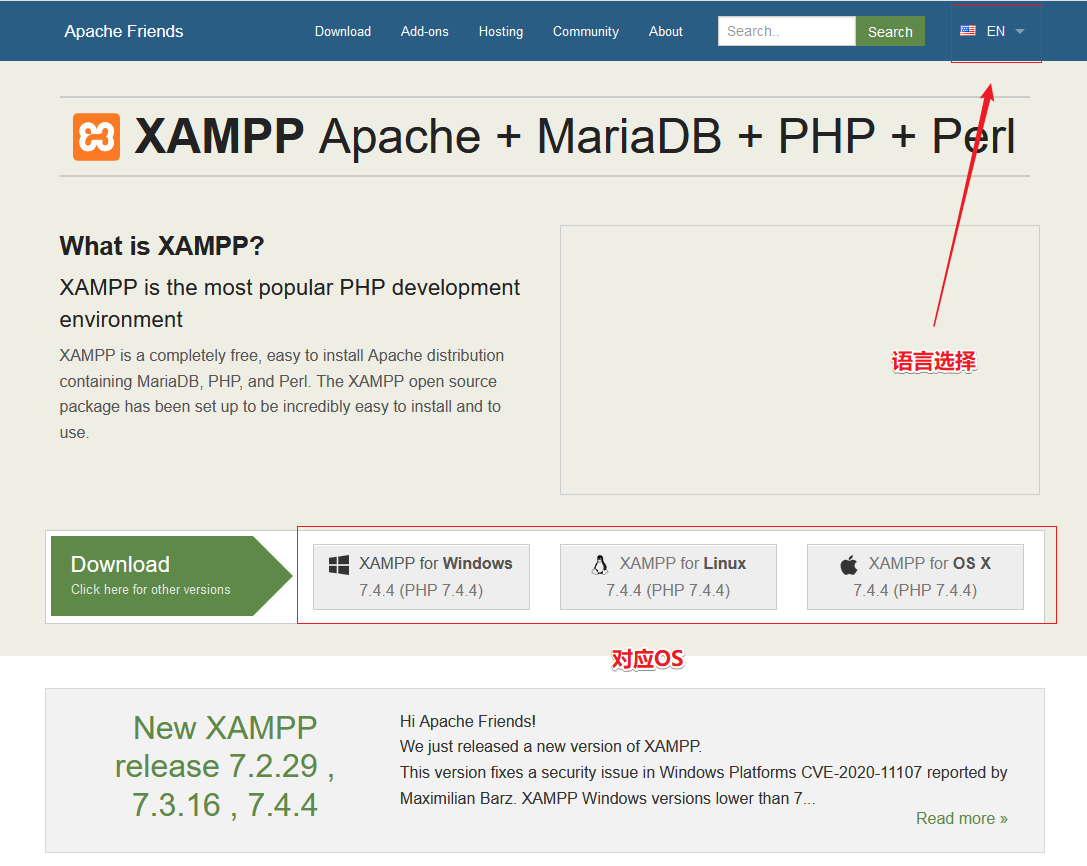The image size is (1087, 866).
Task: Expand the EN language dropdown arrow
Action: click(x=1020, y=31)
